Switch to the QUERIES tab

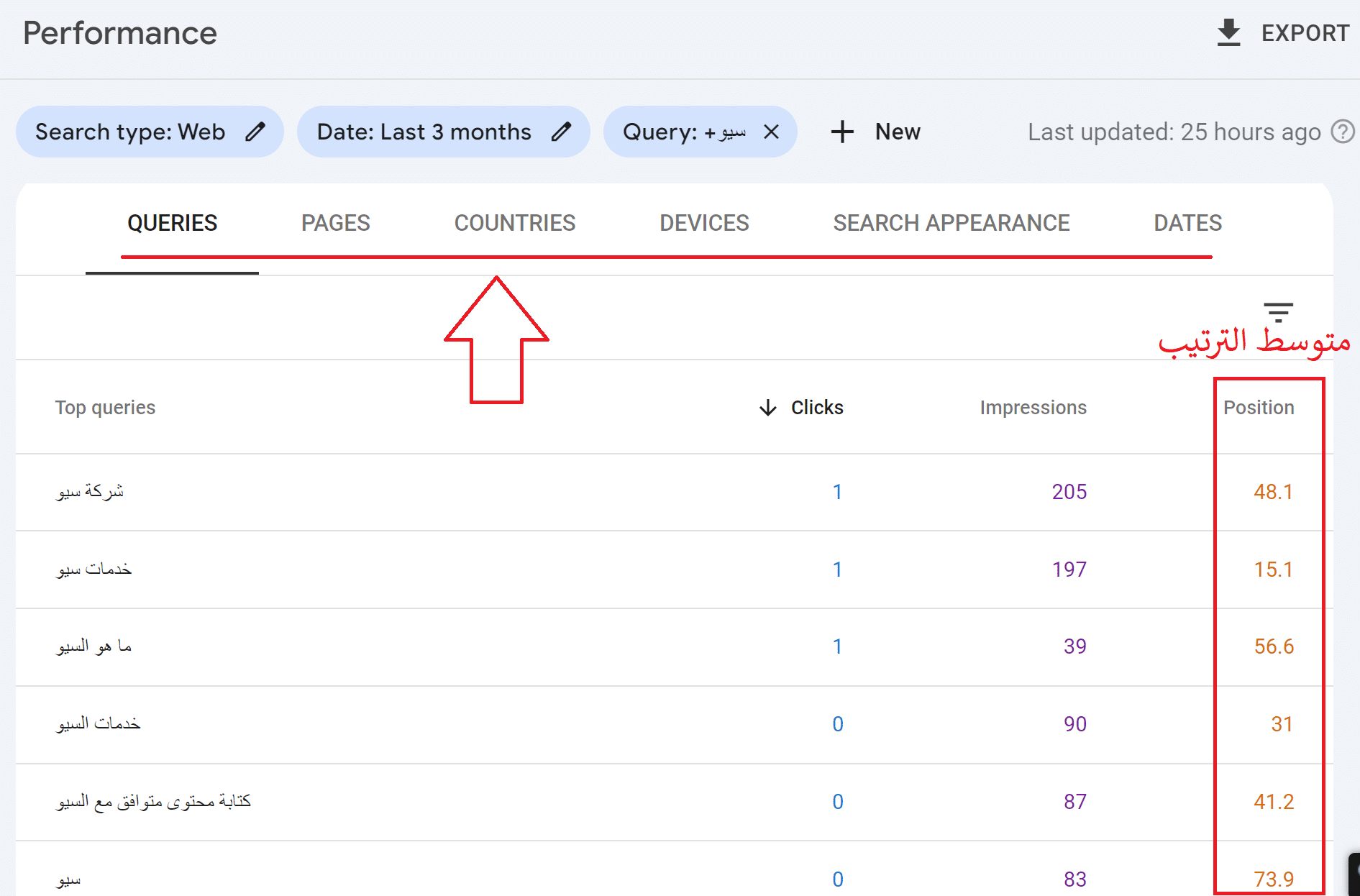coord(172,223)
